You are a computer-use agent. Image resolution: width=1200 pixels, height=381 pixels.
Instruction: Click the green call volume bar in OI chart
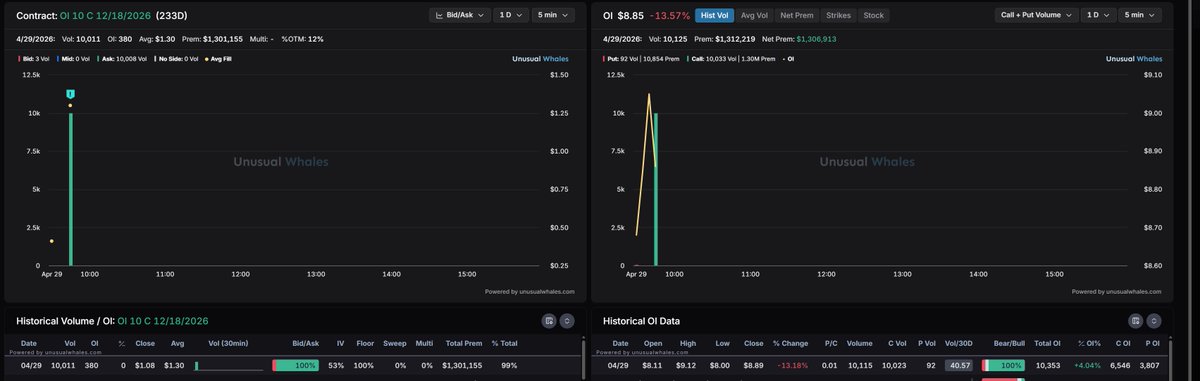tap(655, 190)
